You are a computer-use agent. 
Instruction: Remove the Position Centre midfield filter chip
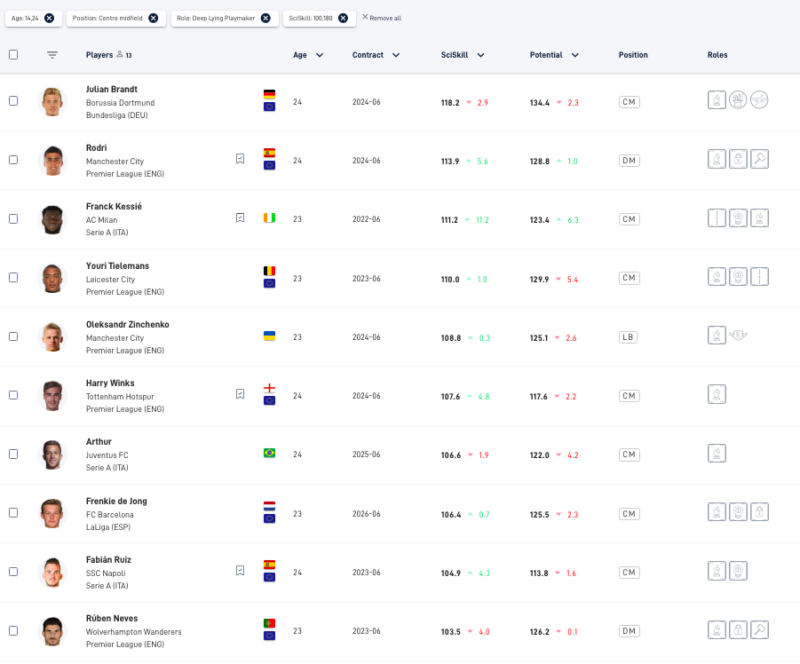pos(153,18)
